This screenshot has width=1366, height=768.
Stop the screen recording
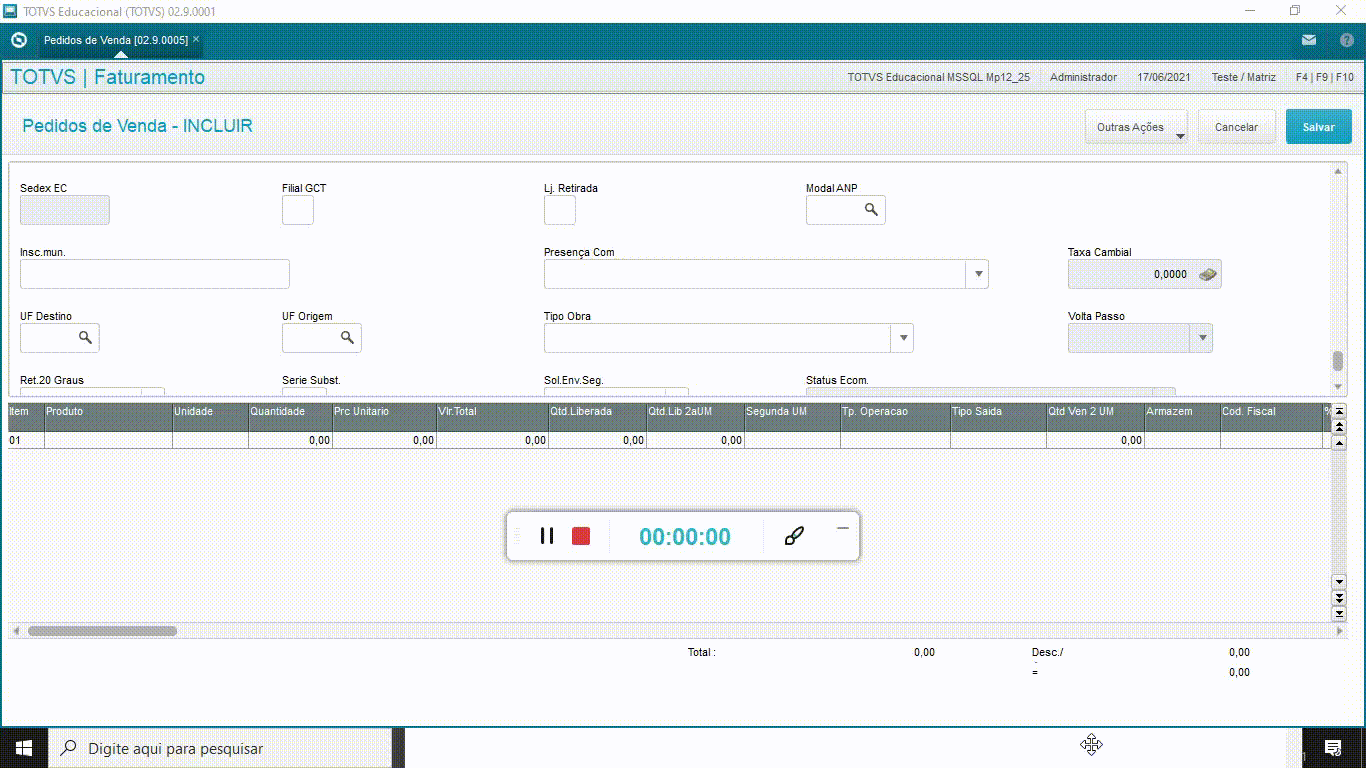coord(581,536)
